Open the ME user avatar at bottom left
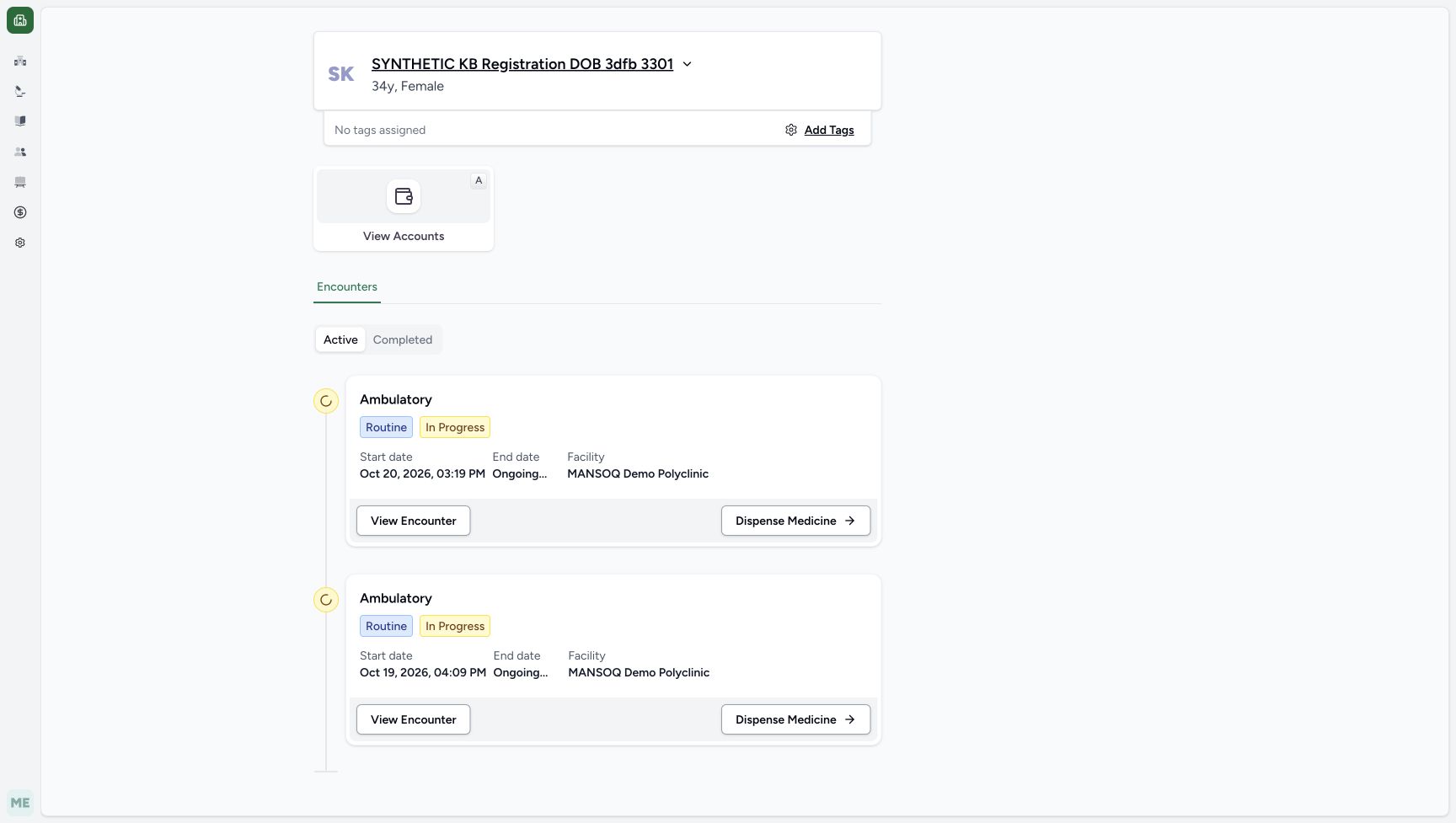The height and width of the screenshot is (823, 1456). click(x=20, y=803)
